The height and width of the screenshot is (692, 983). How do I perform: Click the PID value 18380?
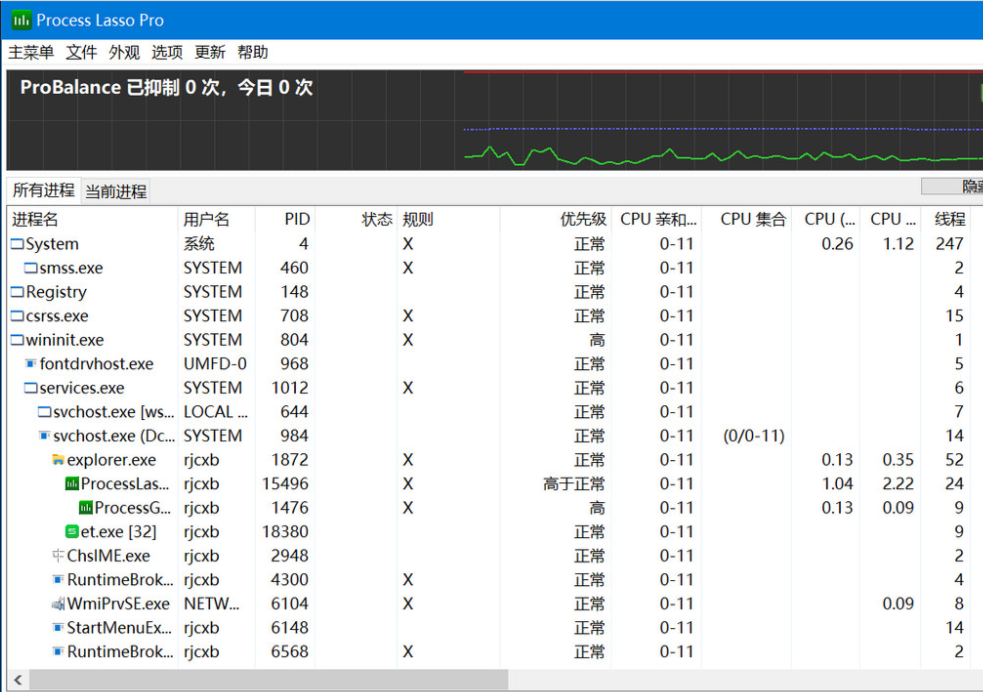pos(285,532)
